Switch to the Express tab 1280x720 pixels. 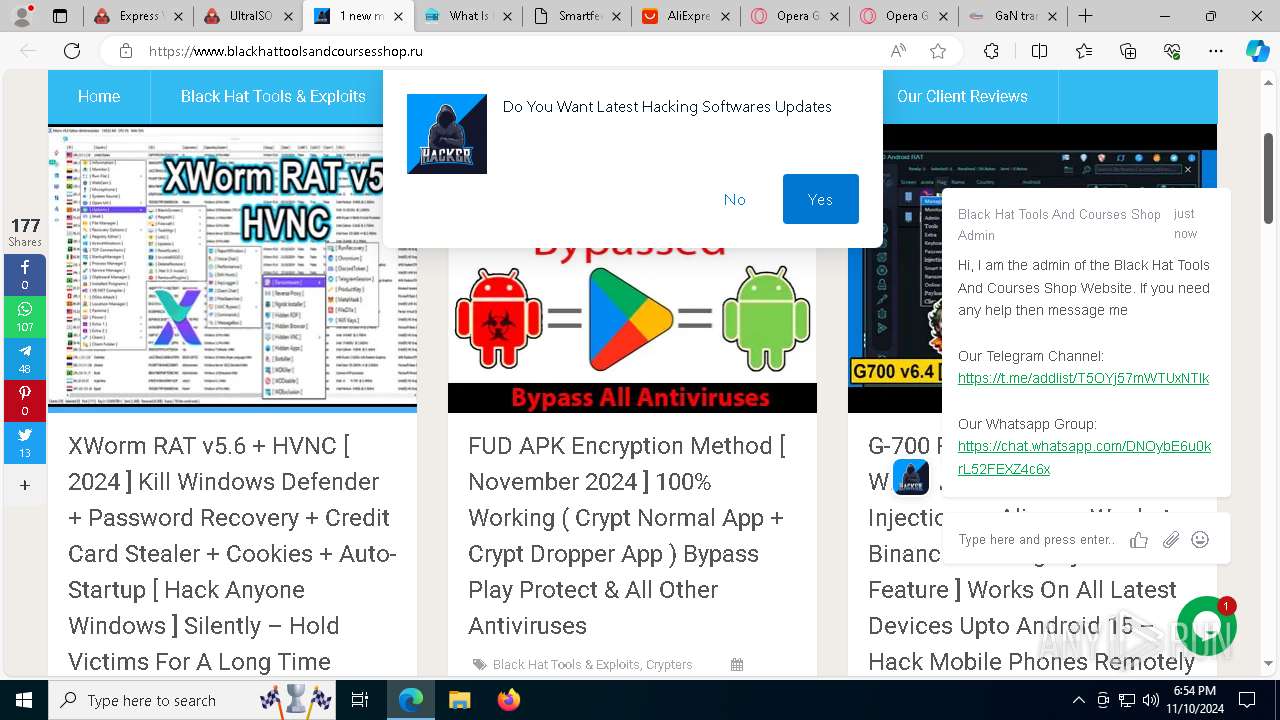click(138, 16)
